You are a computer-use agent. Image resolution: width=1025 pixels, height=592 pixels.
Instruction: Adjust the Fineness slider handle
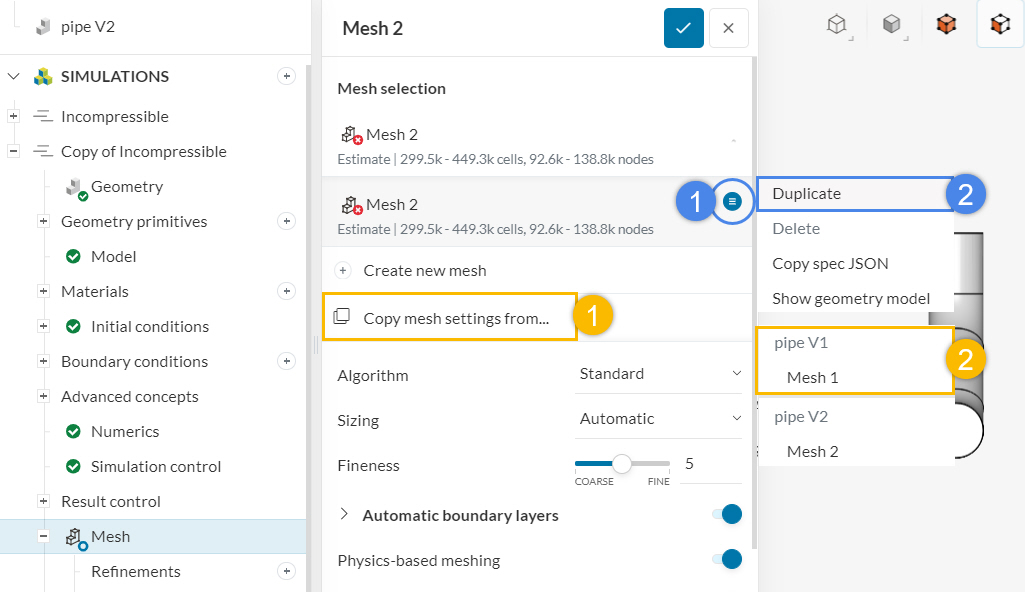(622, 464)
